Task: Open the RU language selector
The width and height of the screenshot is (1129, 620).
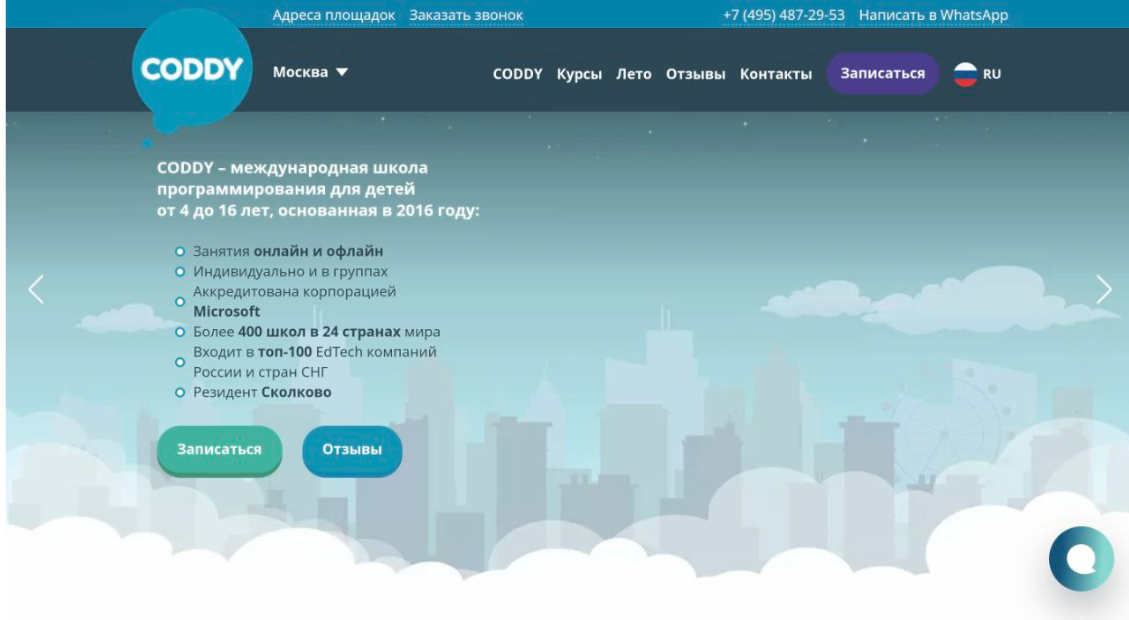Action: pyautogui.click(x=991, y=74)
